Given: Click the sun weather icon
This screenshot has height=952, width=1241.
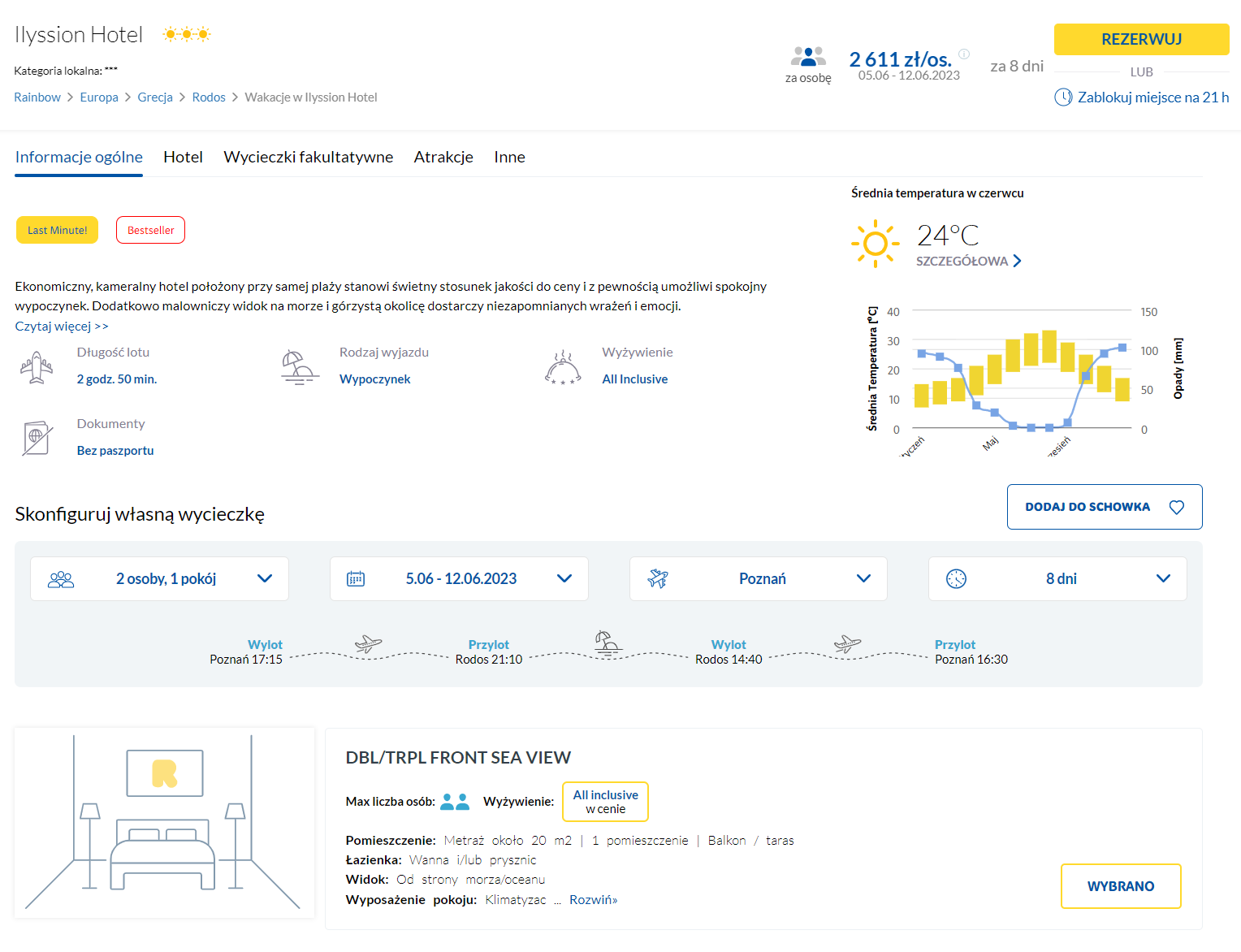Looking at the screenshot, I should [x=875, y=243].
